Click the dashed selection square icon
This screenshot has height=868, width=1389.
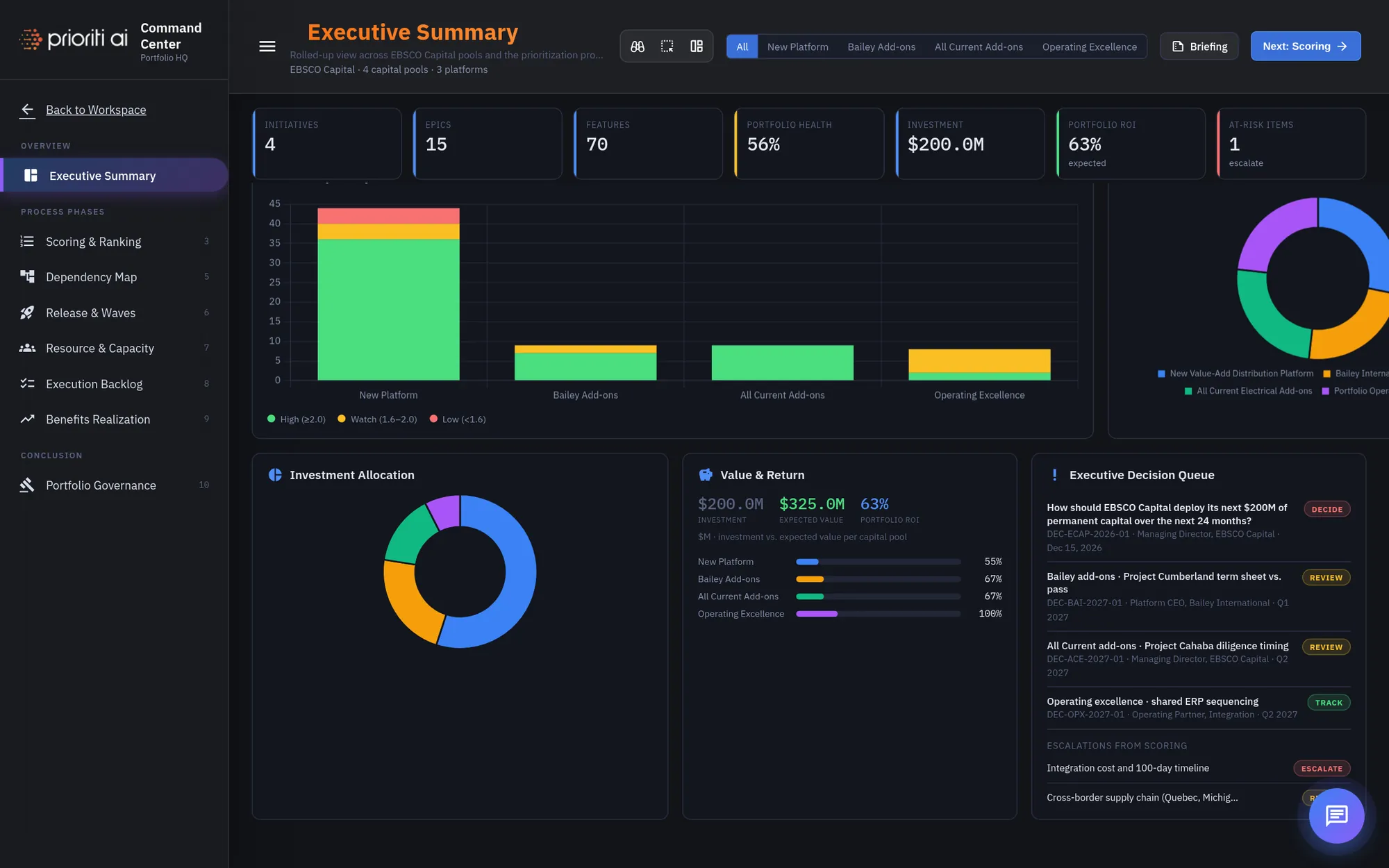(x=667, y=47)
